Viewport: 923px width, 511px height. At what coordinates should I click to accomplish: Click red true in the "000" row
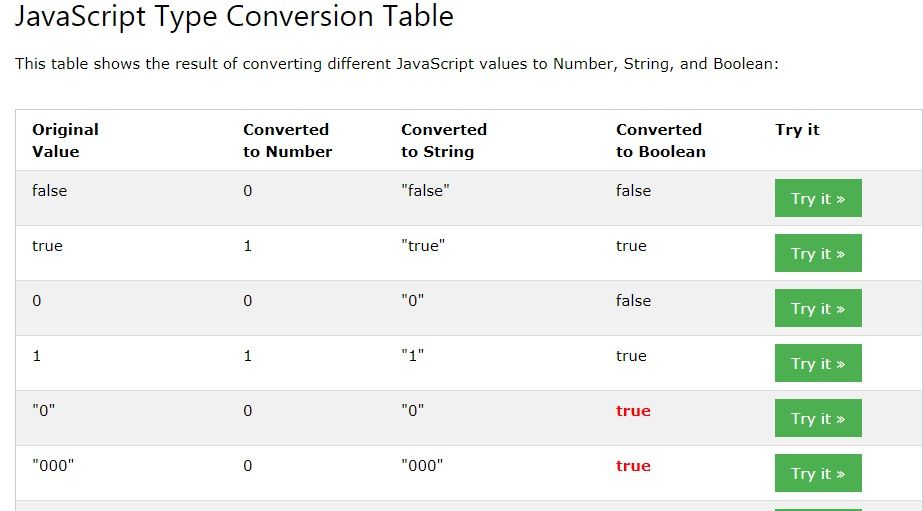(x=633, y=465)
